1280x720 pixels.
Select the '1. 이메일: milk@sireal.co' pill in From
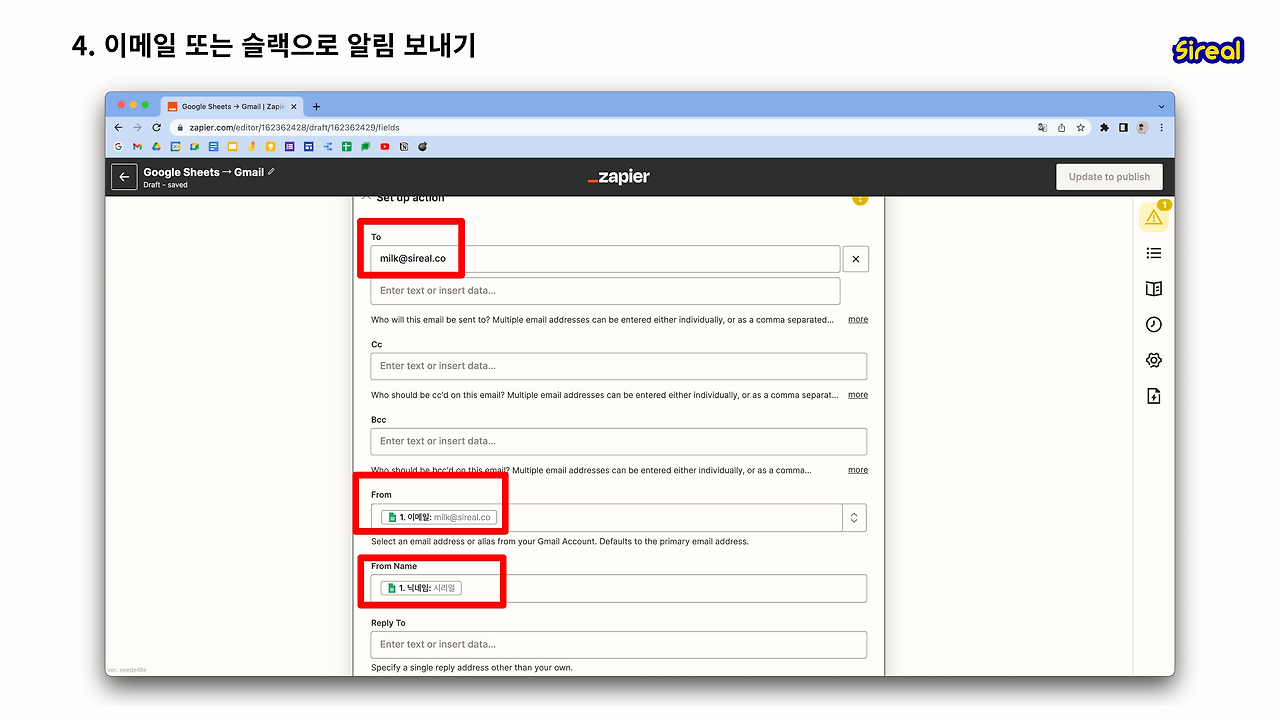tap(439, 518)
